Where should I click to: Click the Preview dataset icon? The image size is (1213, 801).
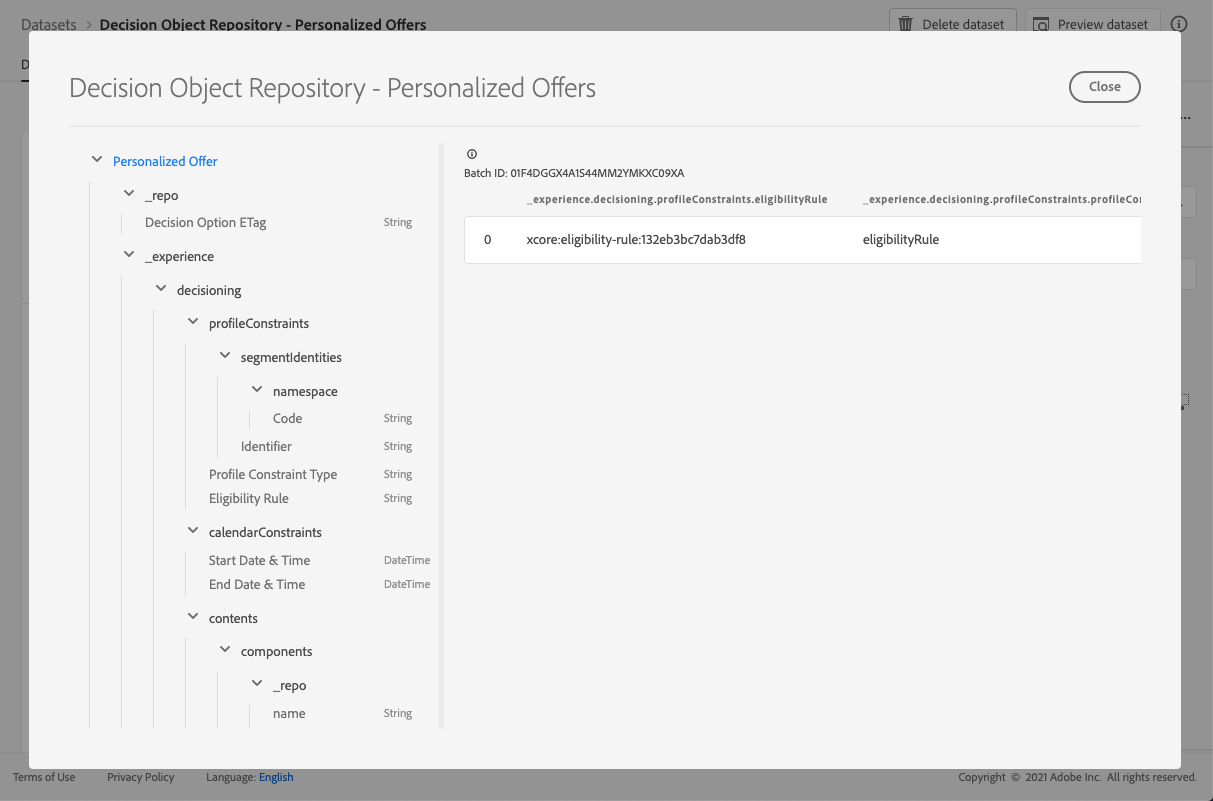tap(1042, 24)
